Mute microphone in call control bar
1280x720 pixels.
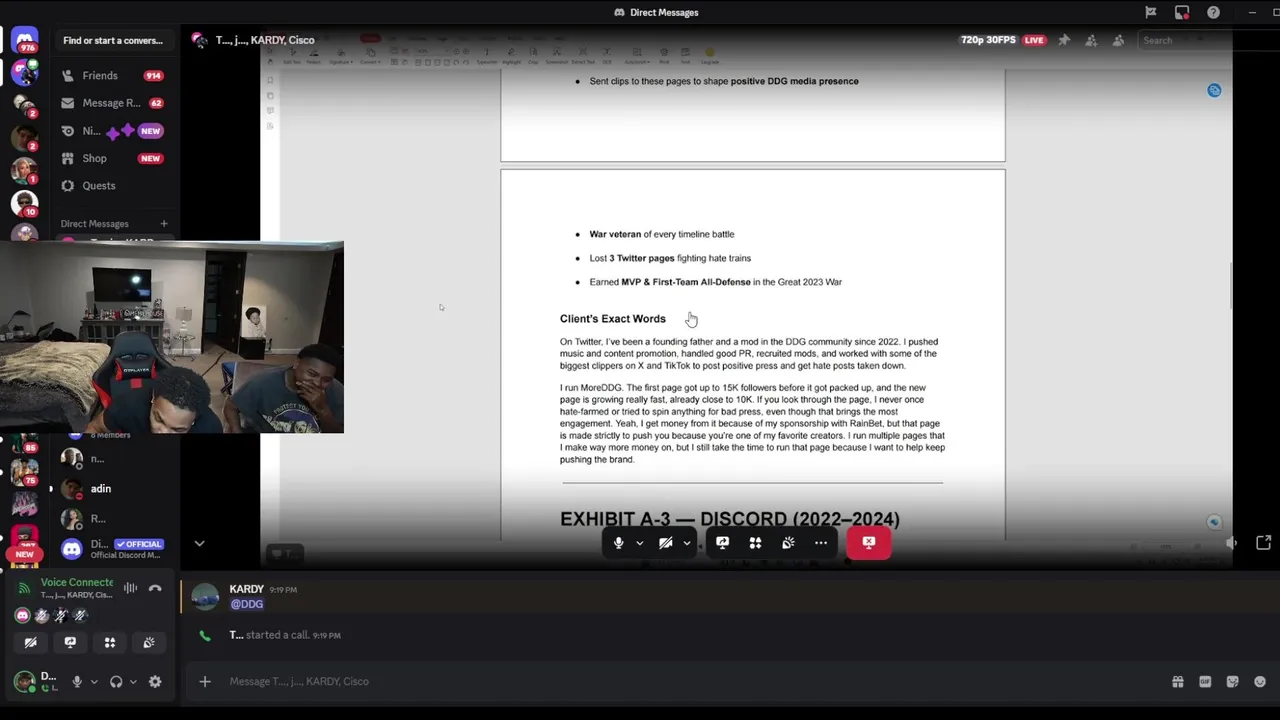(x=619, y=543)
